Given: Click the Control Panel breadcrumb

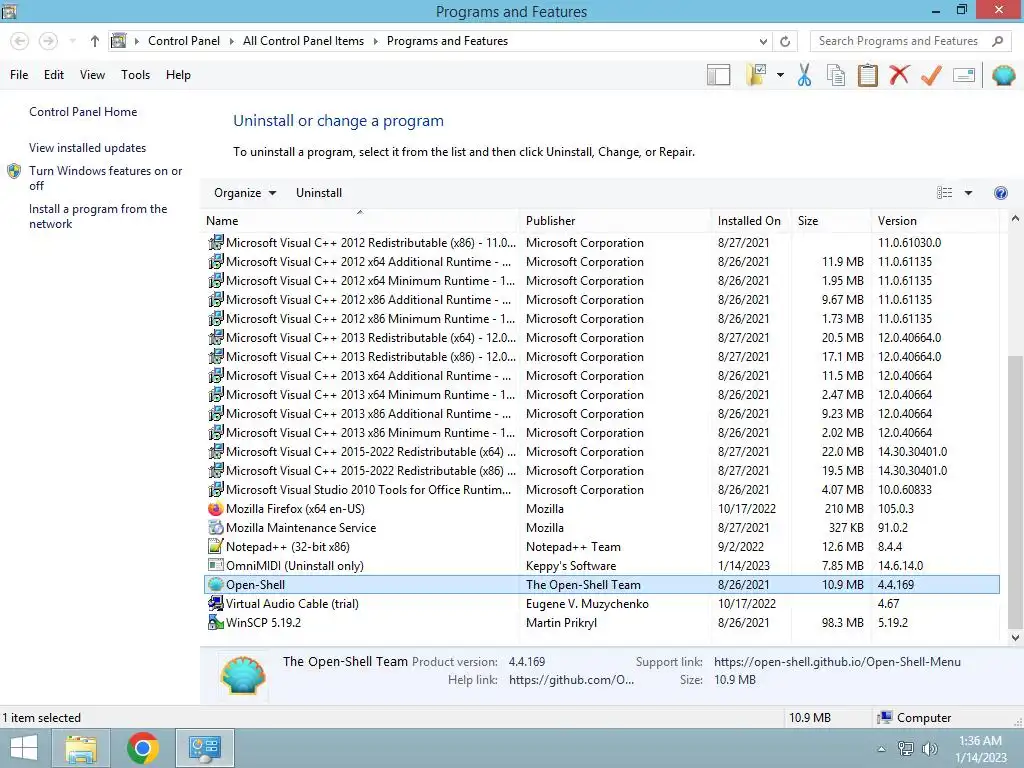Looking at the screenshot, I should click(x=184, y=41).
